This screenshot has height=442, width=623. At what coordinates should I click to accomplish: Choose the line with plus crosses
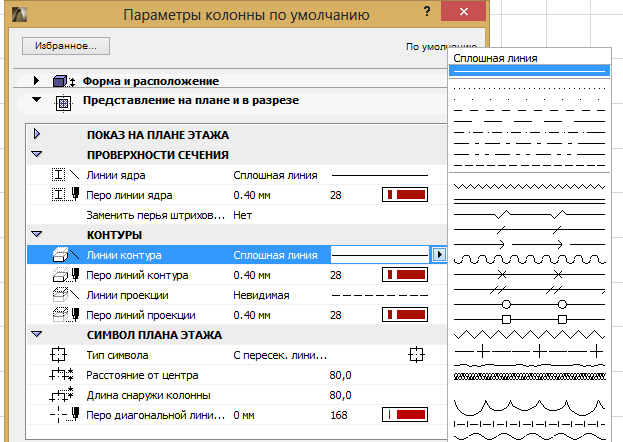[x=529, y=351]
